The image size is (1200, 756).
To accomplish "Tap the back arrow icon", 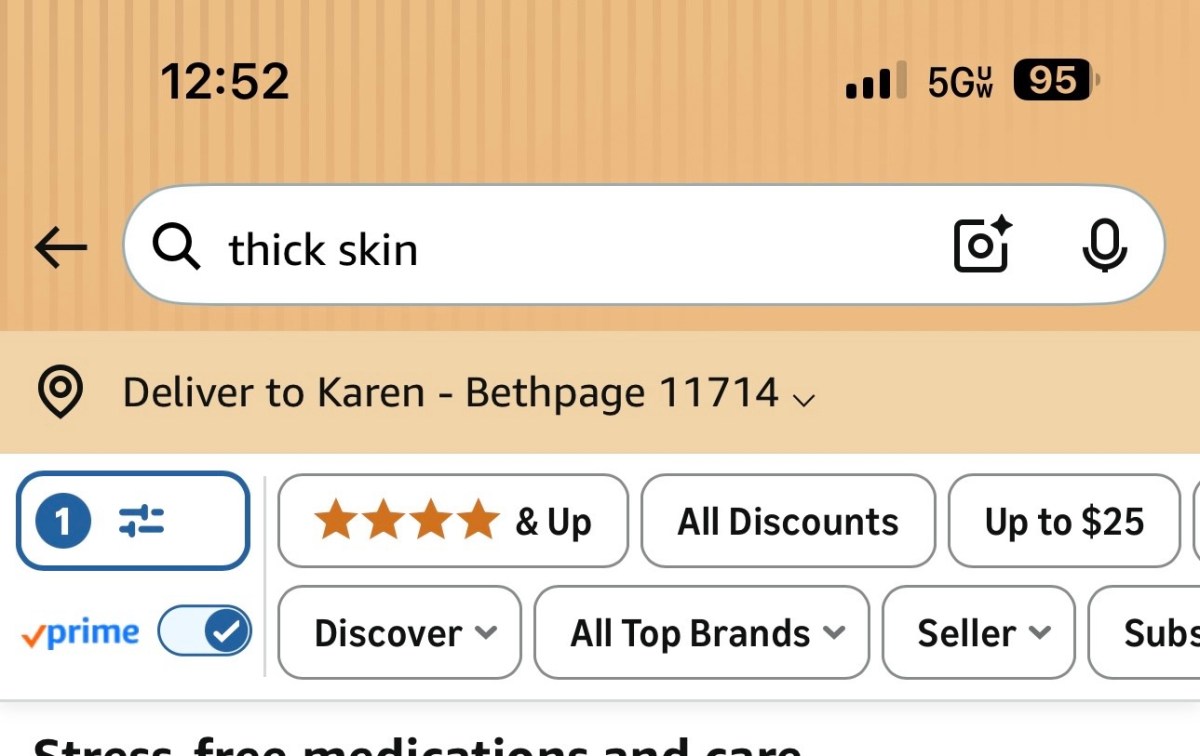I will point(61,247).
